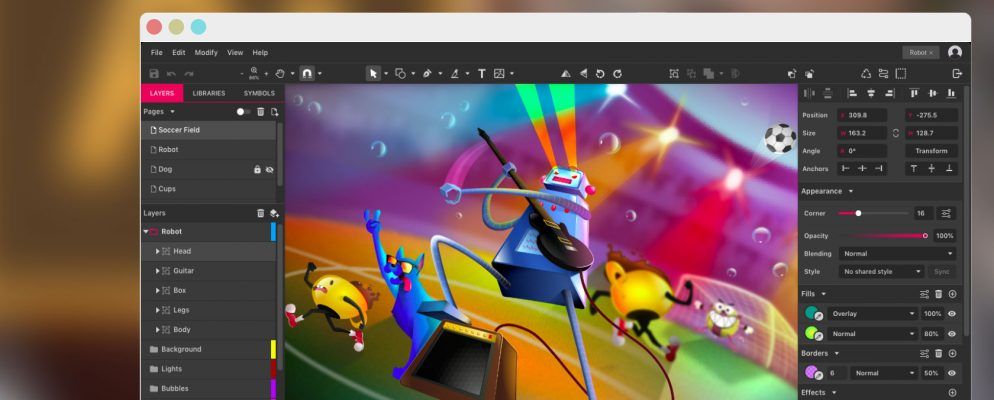Select the Shape tool

pos(400,74)
